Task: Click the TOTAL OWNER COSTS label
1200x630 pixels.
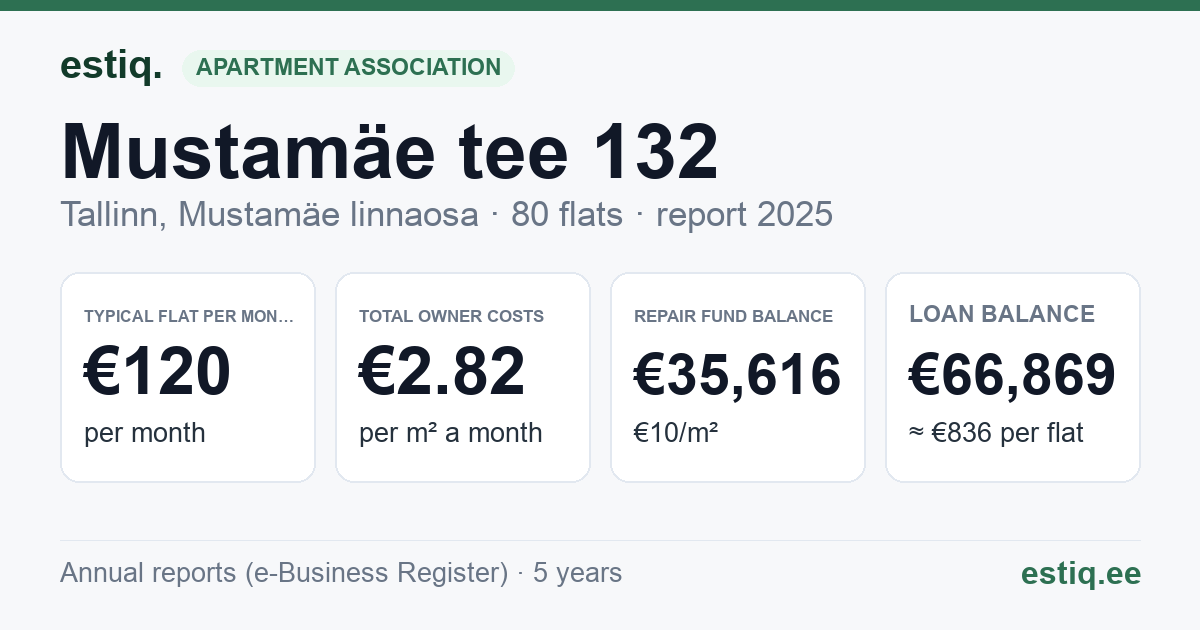Action: click(452, 316)
